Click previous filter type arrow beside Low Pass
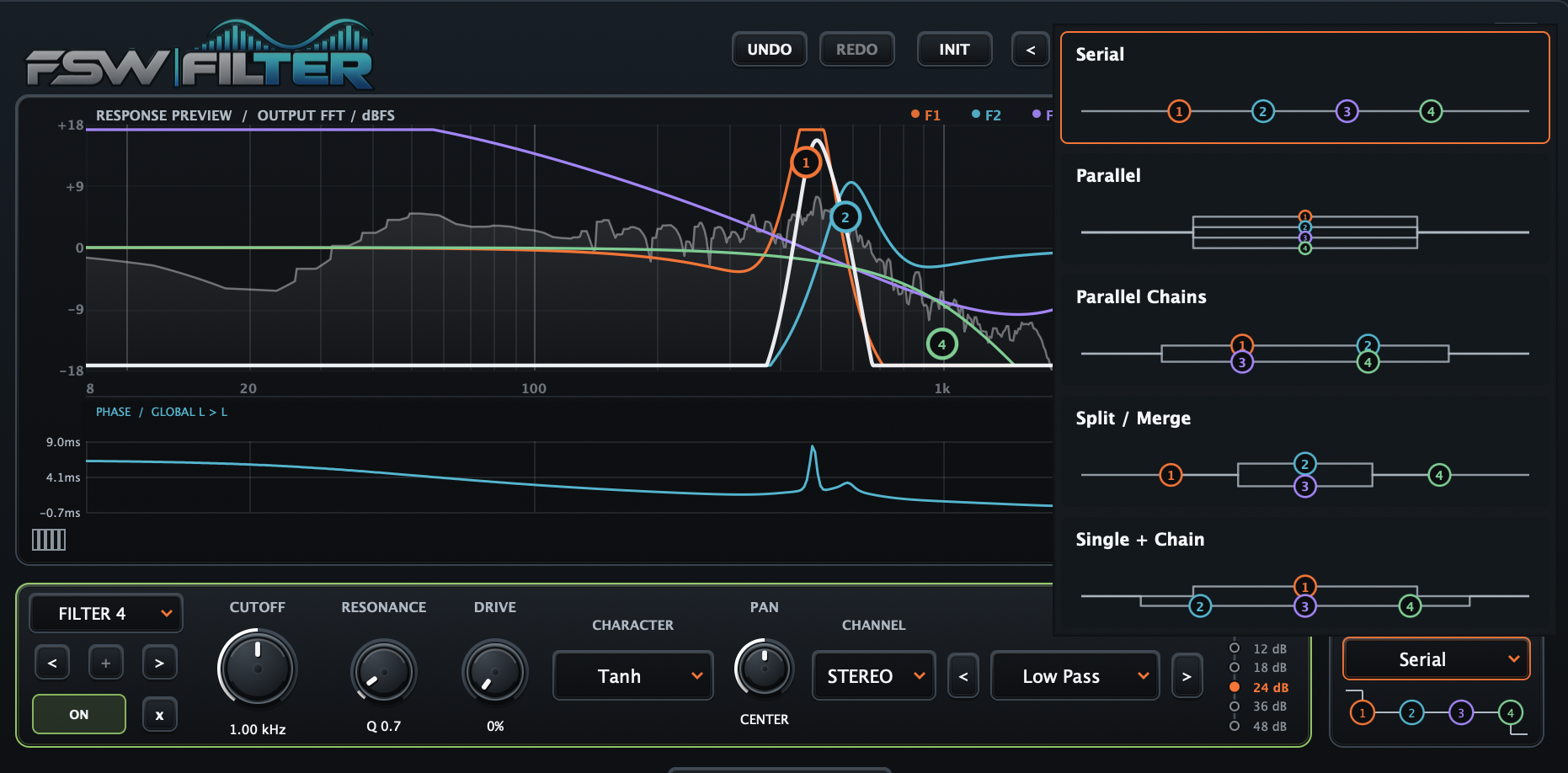 pos(963,676)
